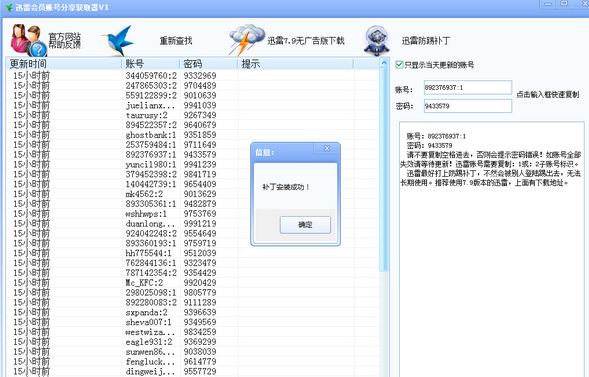Select account row 893305361:1
The width and height of the screenshot is (589, 377).
pos(193,204)
